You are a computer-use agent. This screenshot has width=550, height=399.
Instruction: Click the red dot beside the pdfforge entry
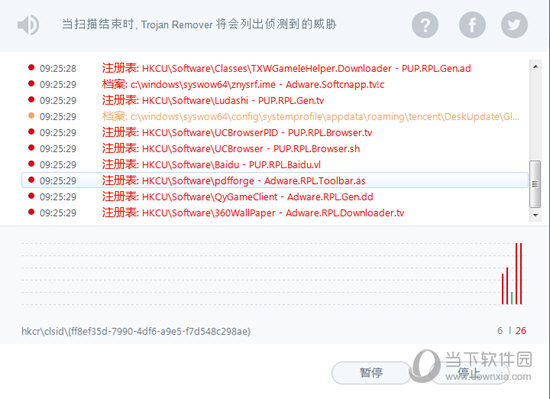click(x=31, y=180)
